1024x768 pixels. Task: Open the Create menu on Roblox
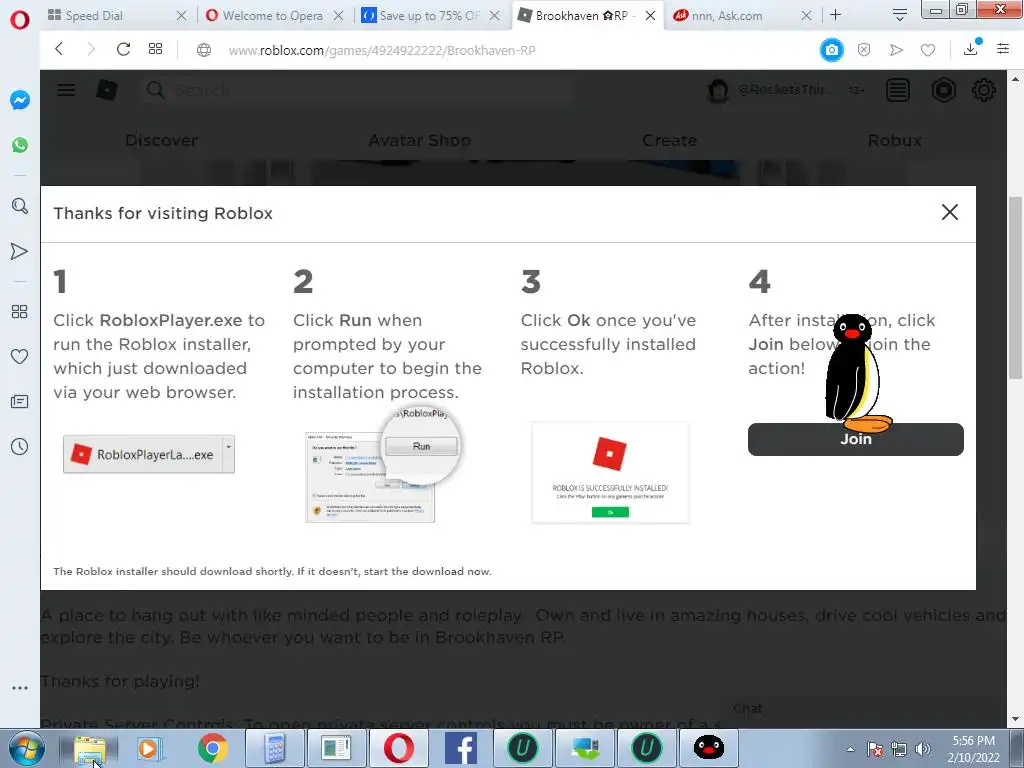click(x=669, y=140)
